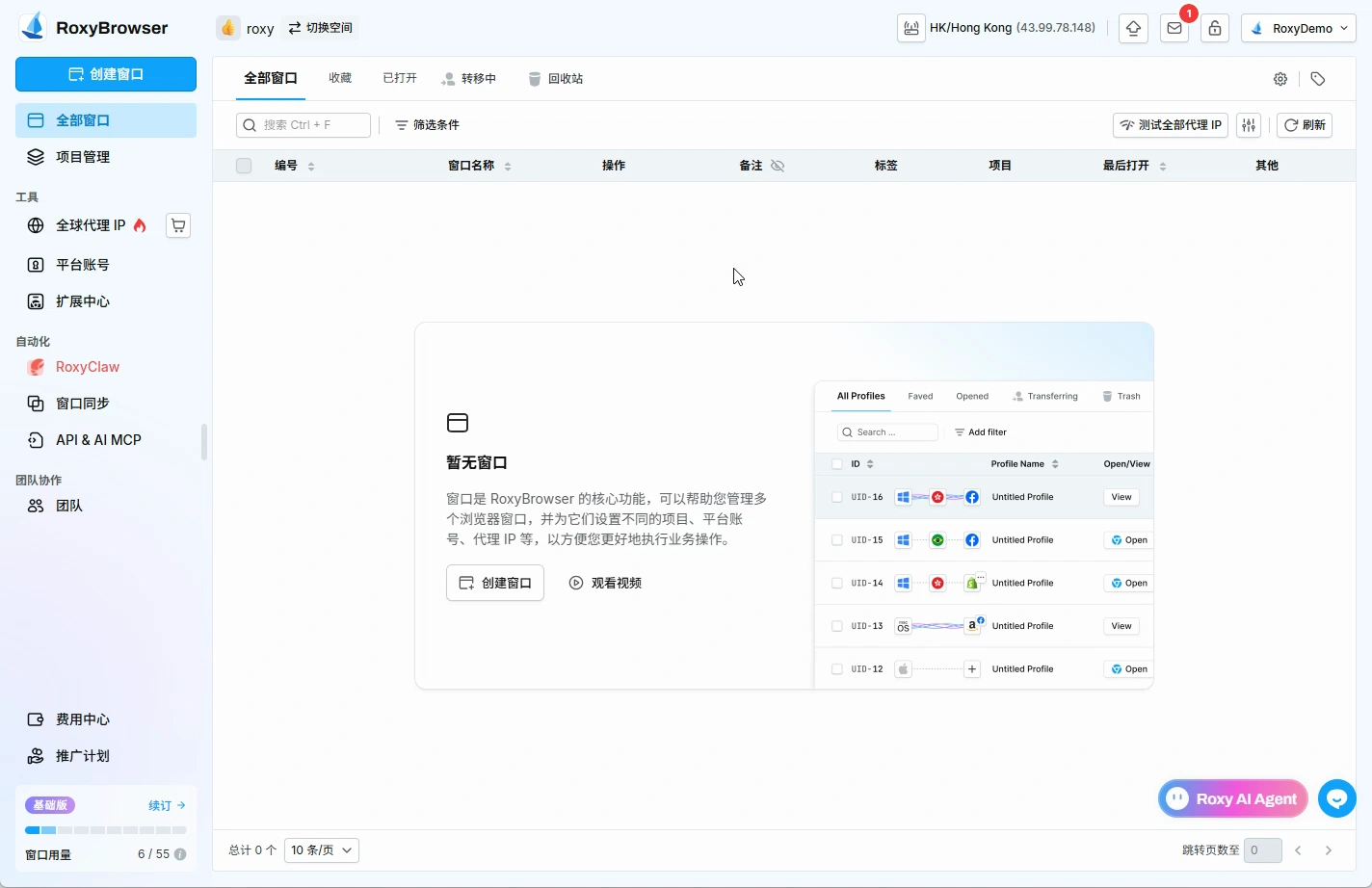Toggle the select-all checkbox in table header
This screenshot has width=1372, height=888.
coord(244,166)
